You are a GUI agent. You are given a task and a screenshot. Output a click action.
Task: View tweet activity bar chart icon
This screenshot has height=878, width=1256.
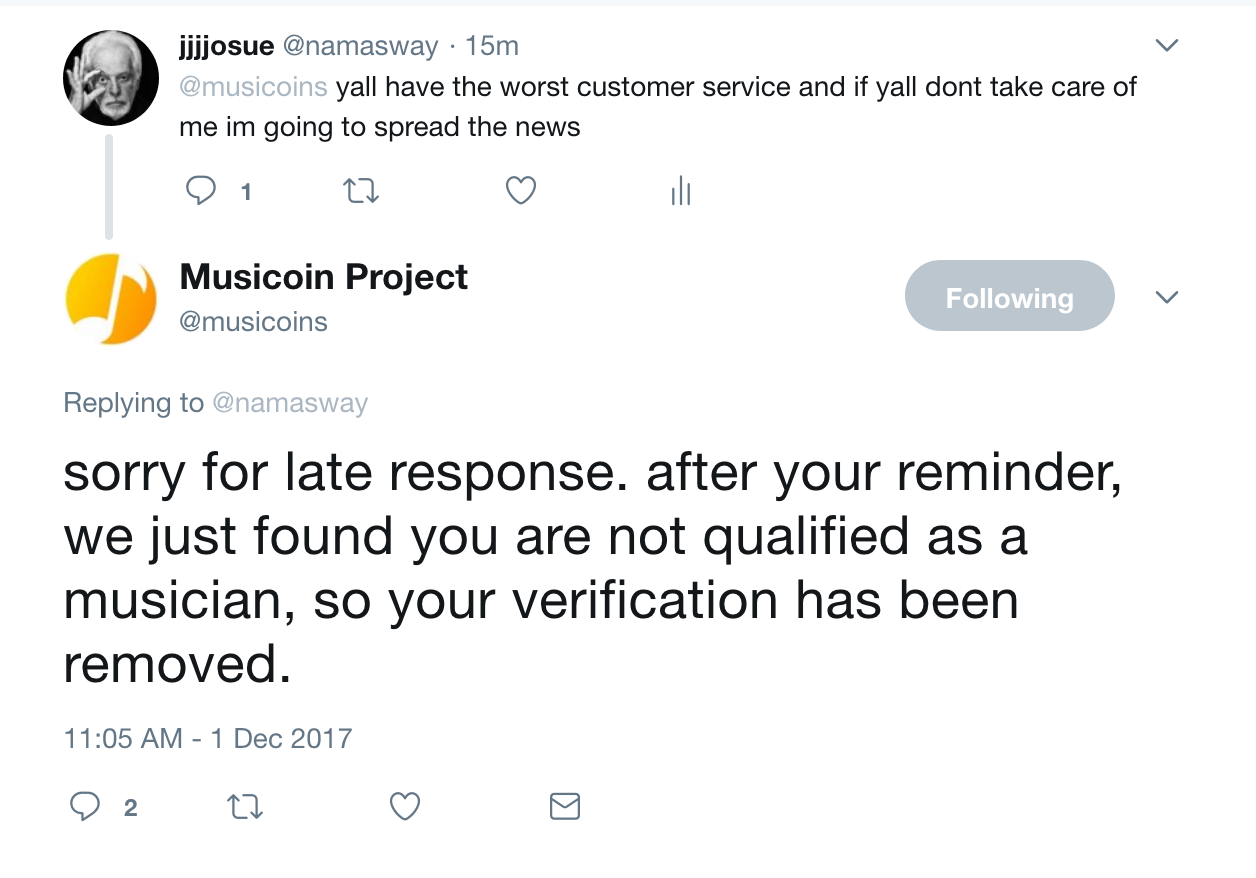click(681, 190)
